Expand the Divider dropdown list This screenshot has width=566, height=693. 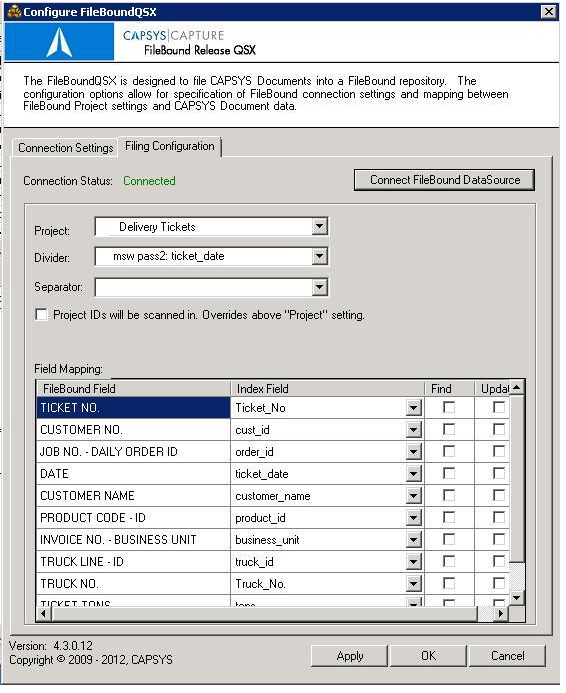click(319, 256)
